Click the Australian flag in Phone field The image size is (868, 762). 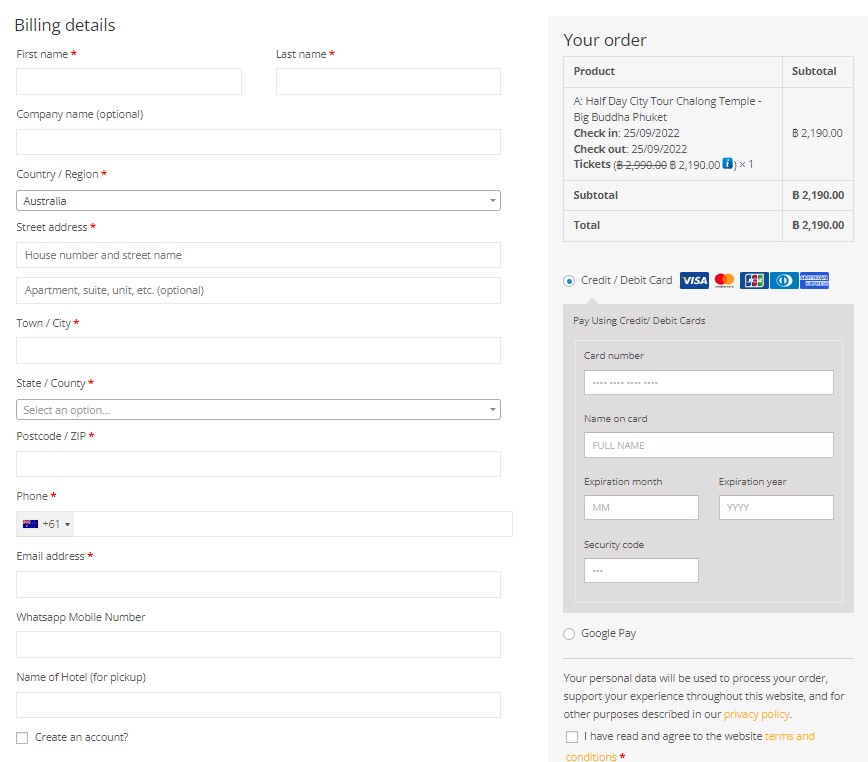pyautogui.click(x=31, y=524)
